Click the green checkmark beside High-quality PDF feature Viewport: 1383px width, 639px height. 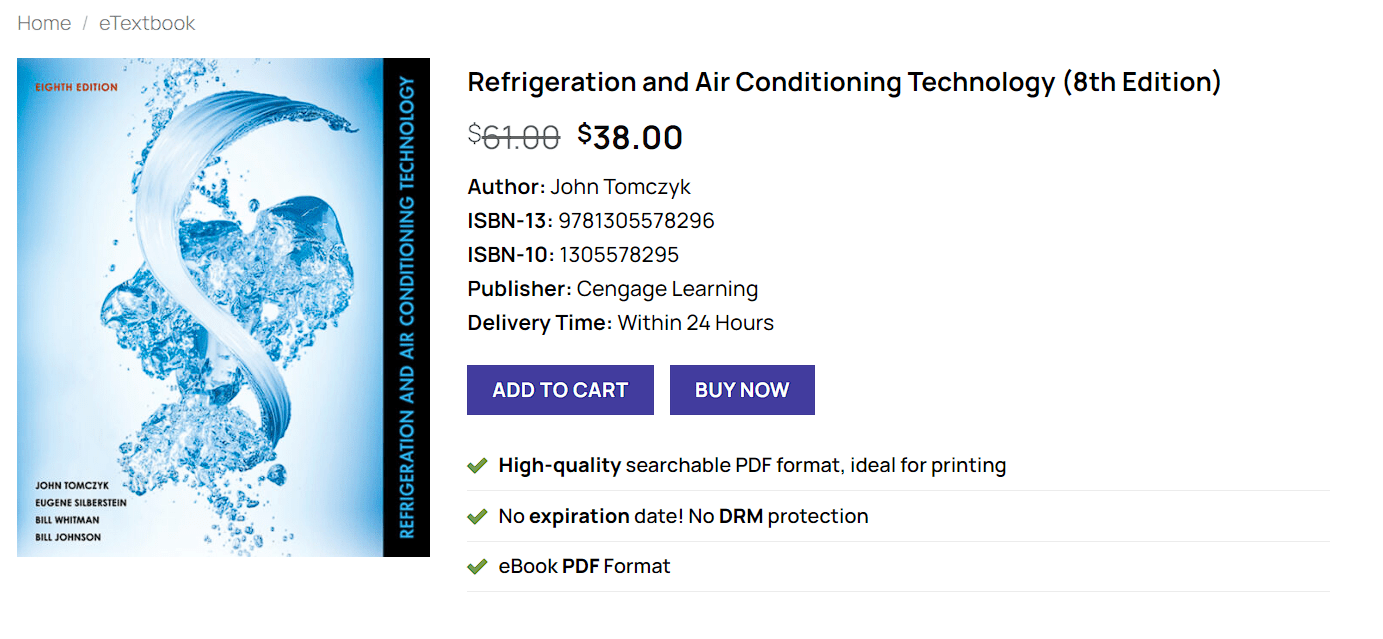[476, 465]
